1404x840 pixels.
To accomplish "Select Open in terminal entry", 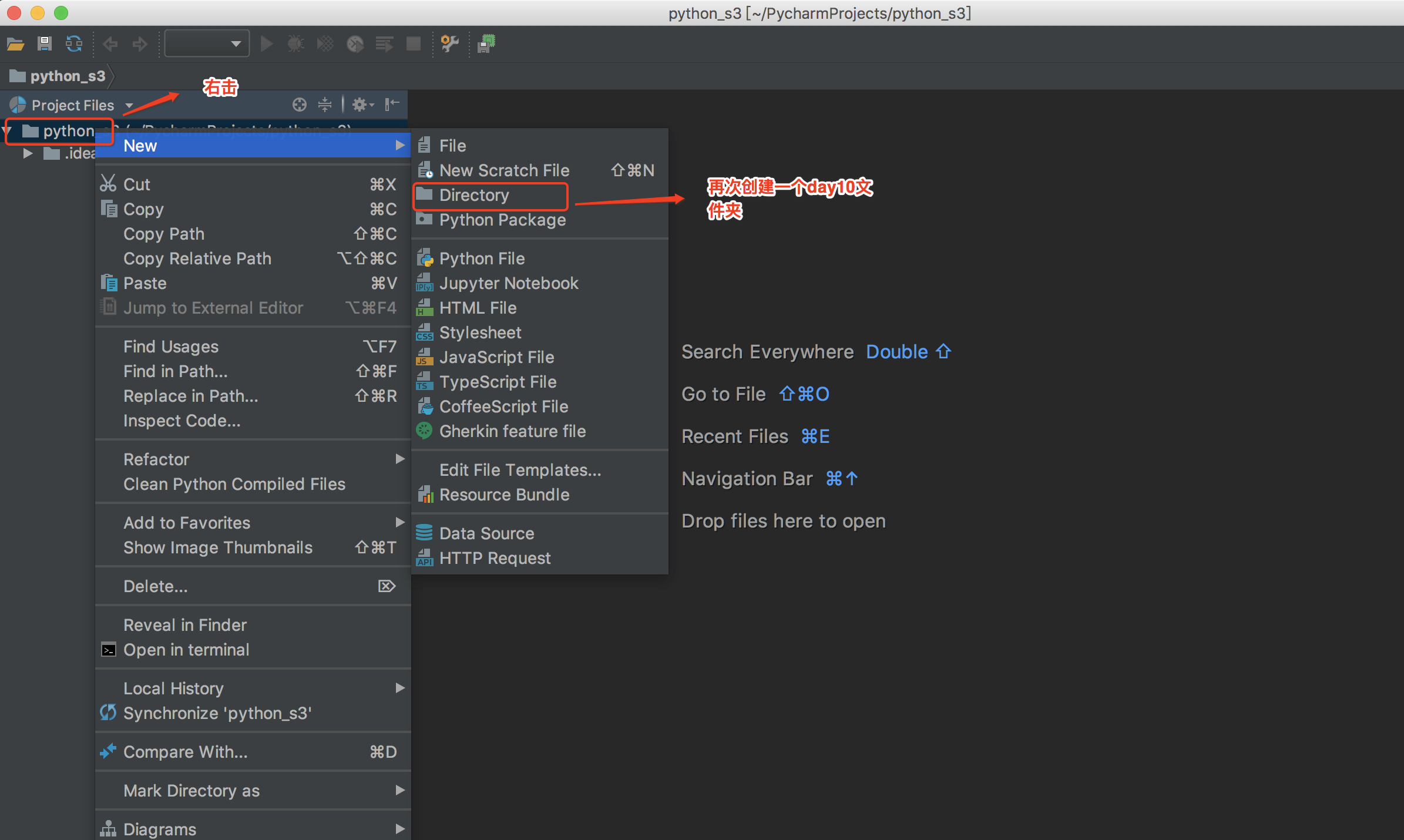I will tap(253, 650).
